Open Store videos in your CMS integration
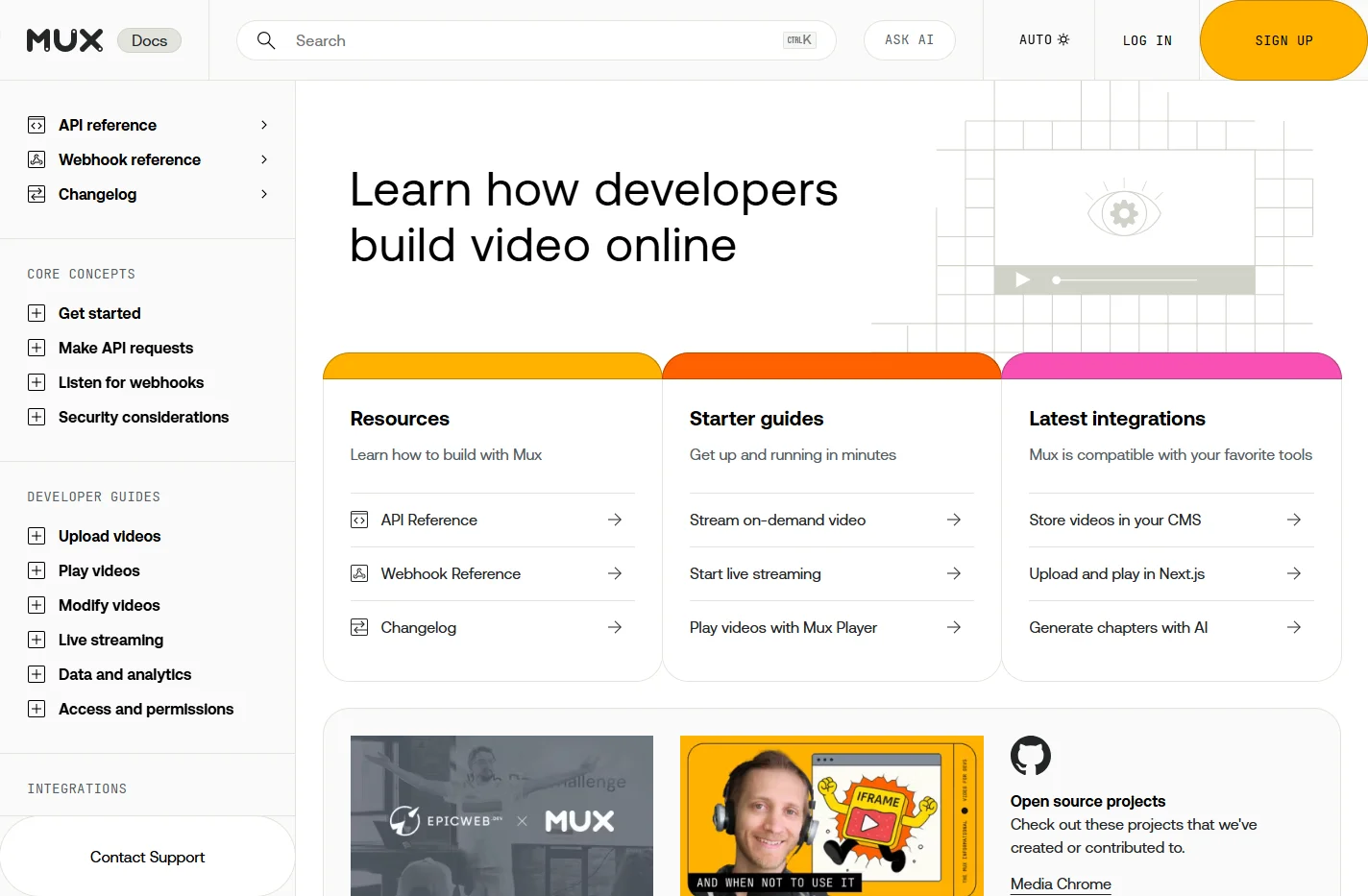This screenshot has height=896, width=1368. click(1171, 520)
